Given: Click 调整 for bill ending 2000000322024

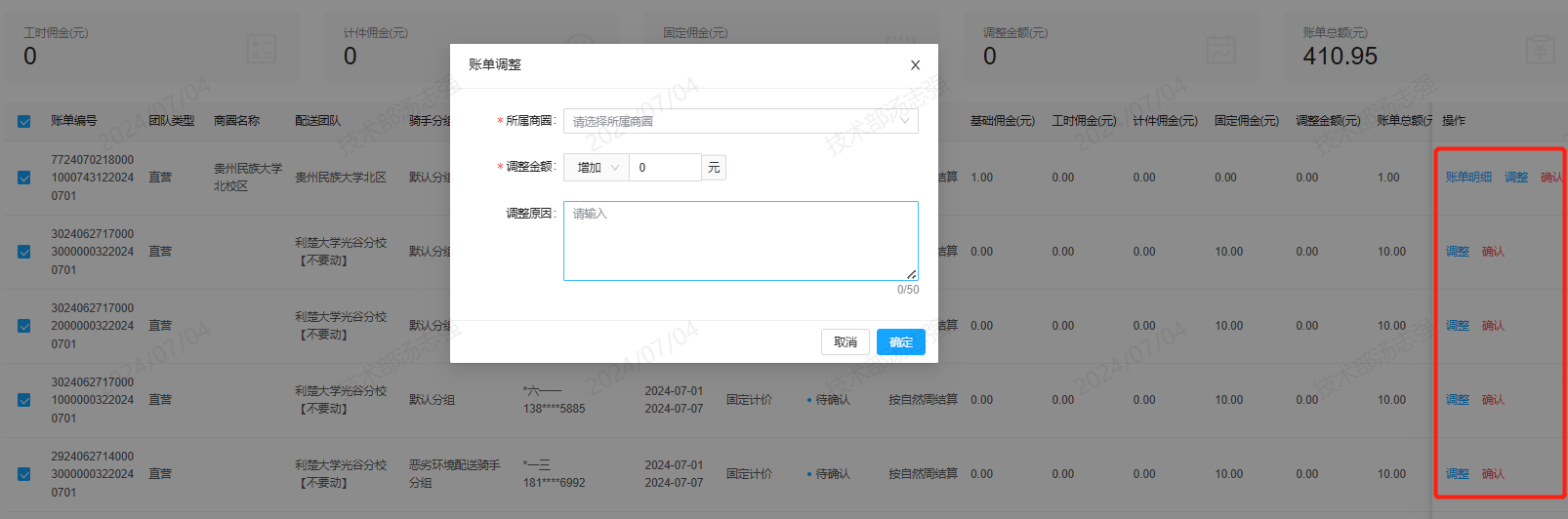Looking at the screenshot, I should [1458, 326].
